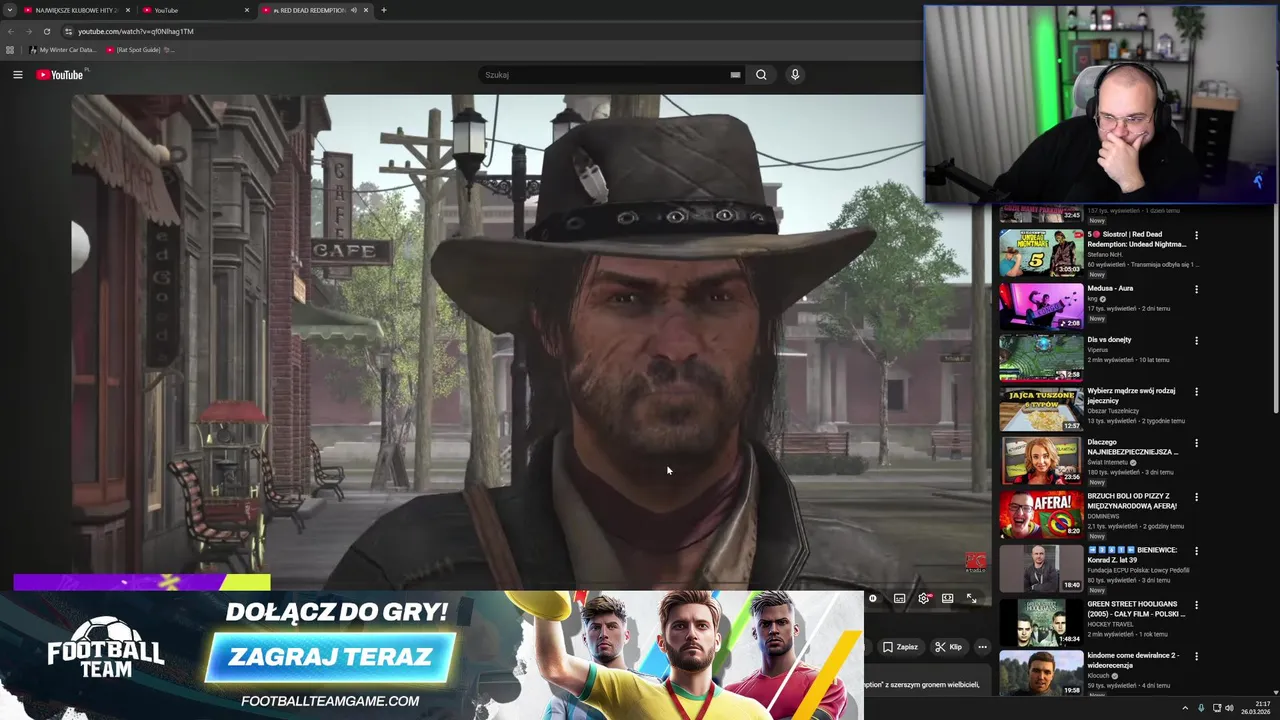Viewport: 1280px width, 720px height.
Task: Show hidden system tray icons chevron
Action: tap(1185, 708)
